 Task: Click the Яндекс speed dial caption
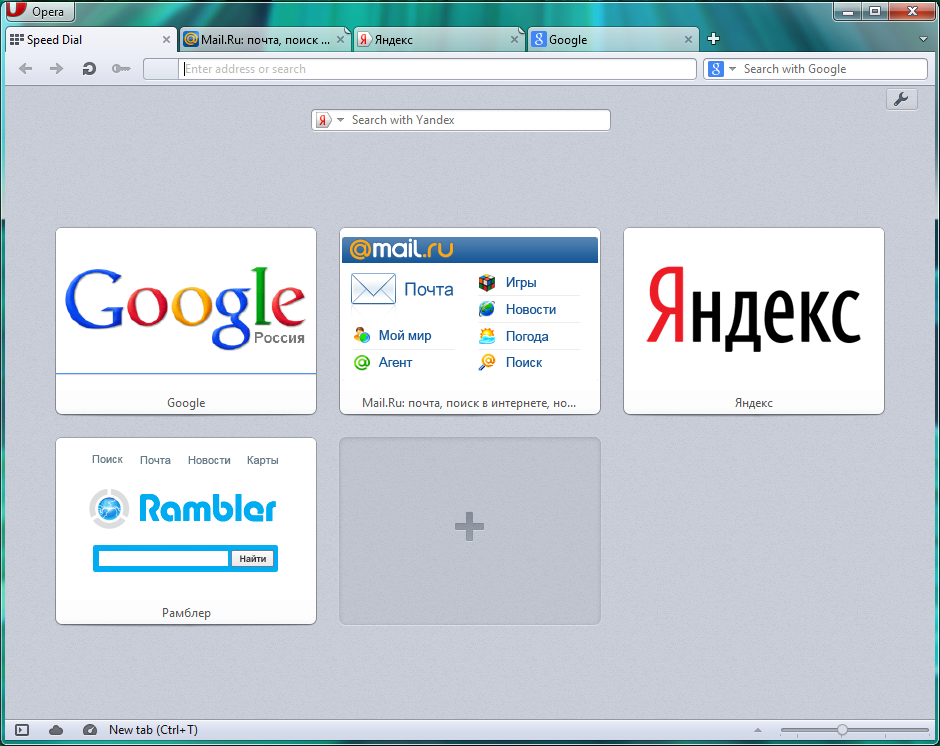754,403
